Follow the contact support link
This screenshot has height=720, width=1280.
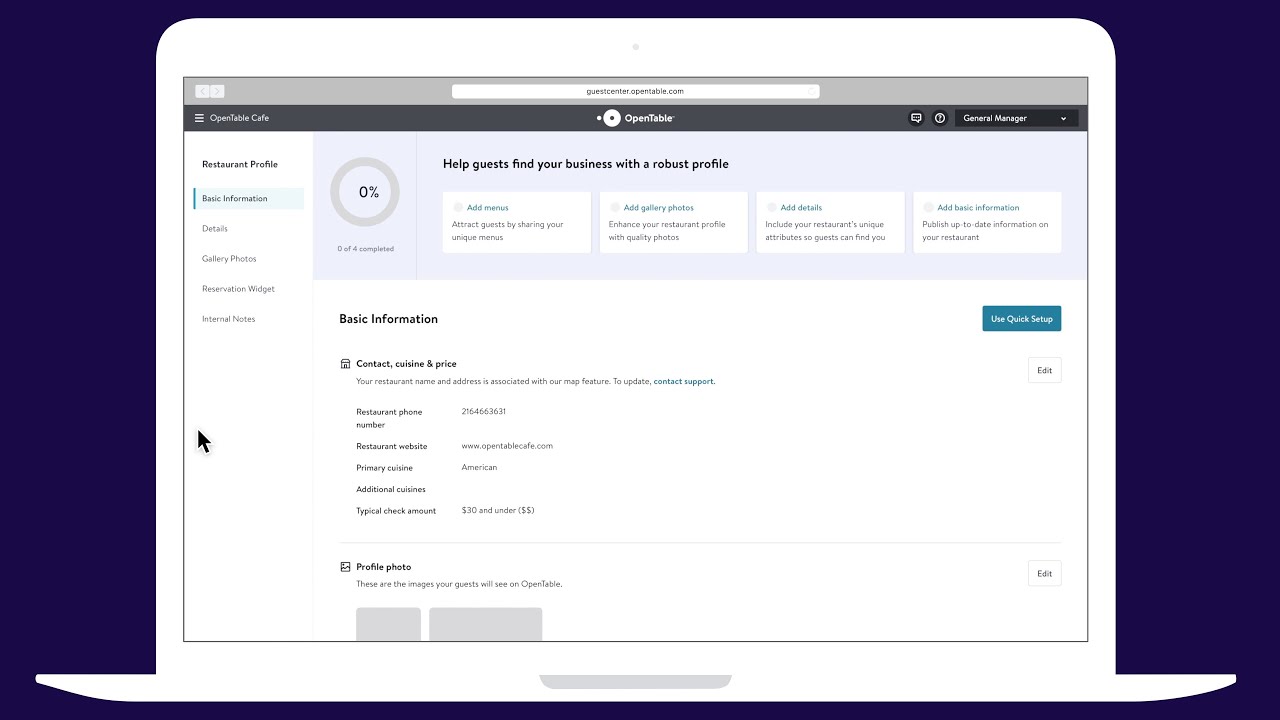pos(684,381)
